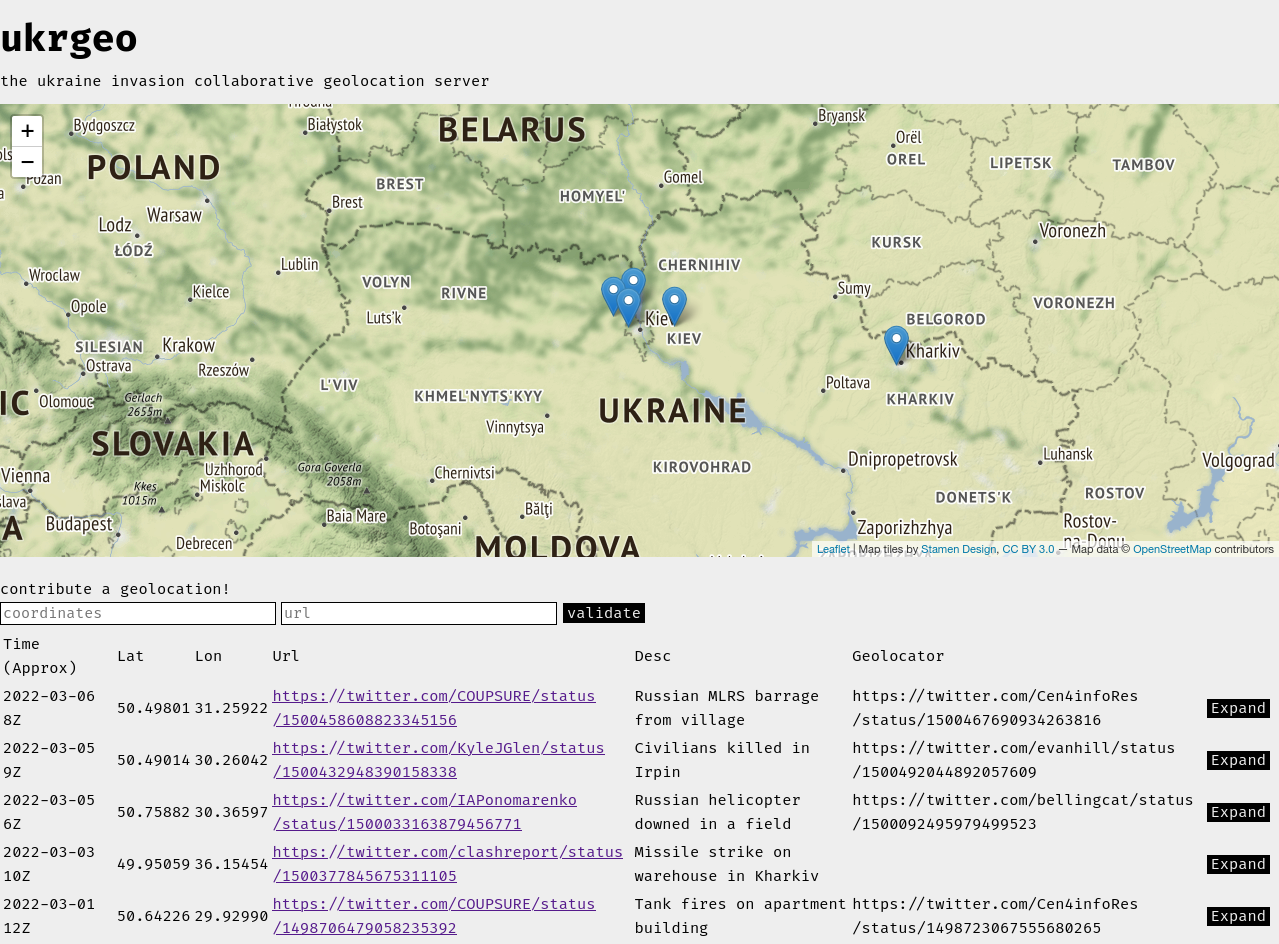Click latitude value 50.49801

(154, 708)
